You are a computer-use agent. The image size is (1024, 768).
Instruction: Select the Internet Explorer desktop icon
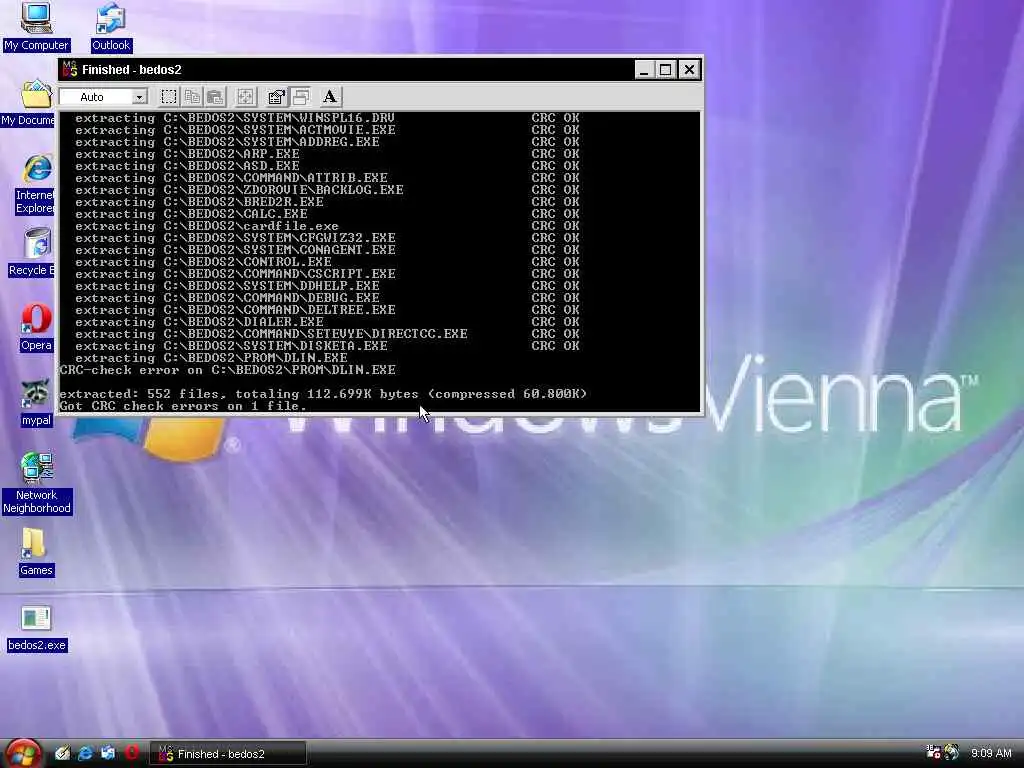click(x=35, y=185)
